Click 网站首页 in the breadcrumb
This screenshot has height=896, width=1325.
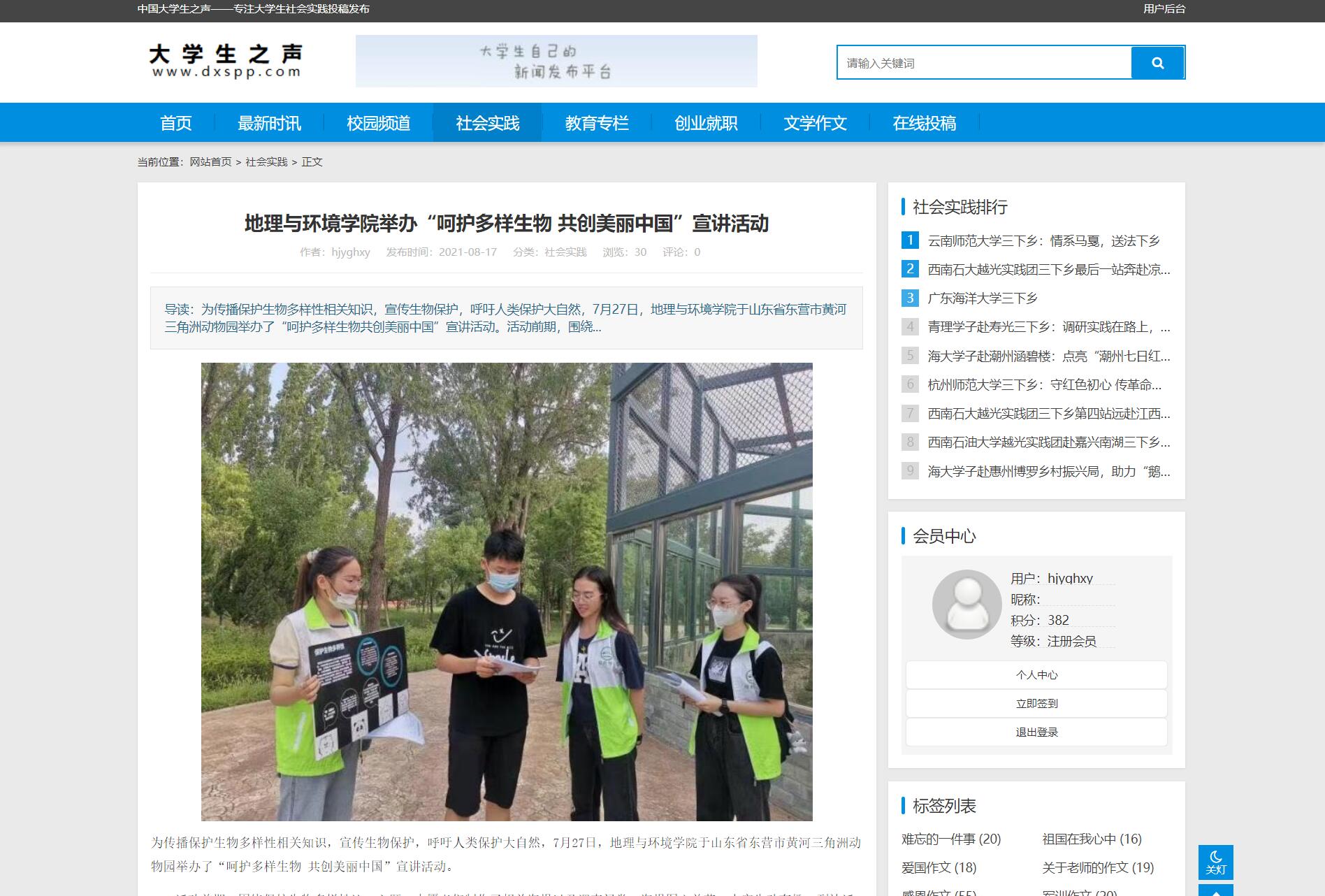(210, 161)
